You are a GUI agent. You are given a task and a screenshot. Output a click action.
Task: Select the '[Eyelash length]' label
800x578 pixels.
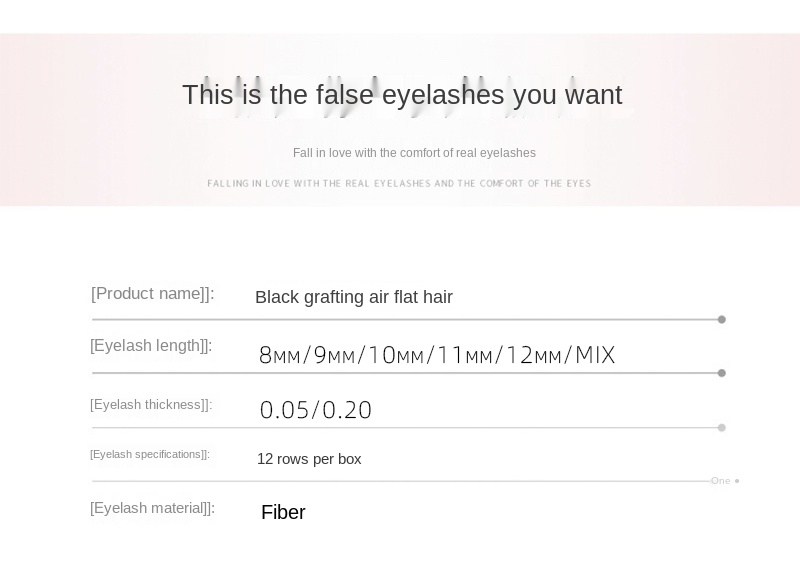coord(151,346)
